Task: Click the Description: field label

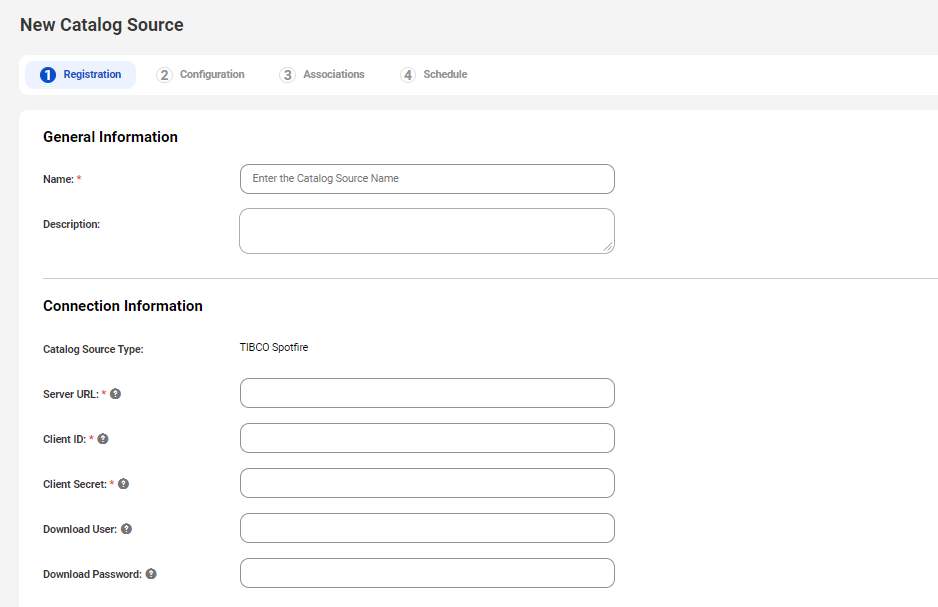Action: [x=71, y=224]
